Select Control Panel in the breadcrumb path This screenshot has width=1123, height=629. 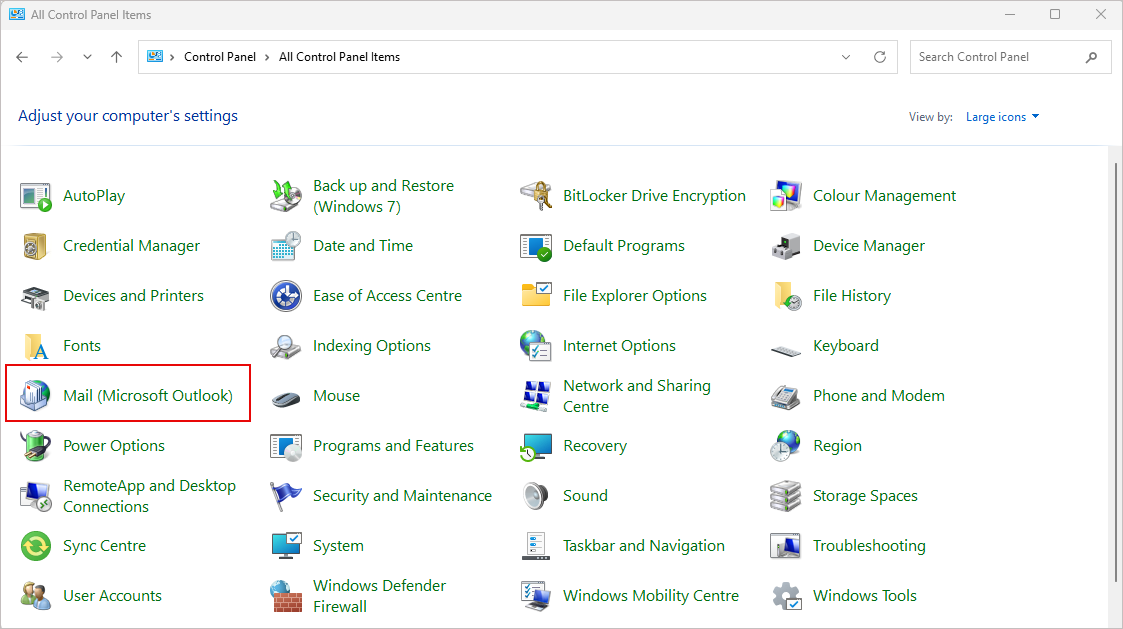[220, 57]
